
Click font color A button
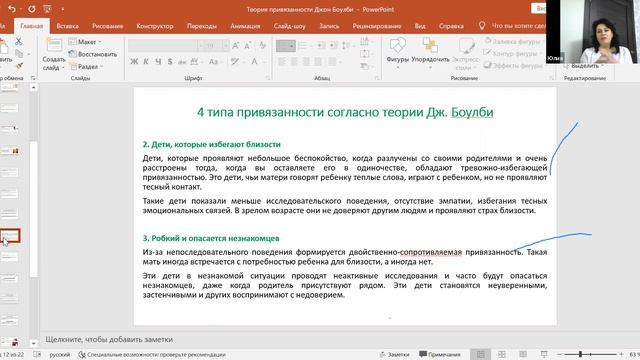pos(254,62)
